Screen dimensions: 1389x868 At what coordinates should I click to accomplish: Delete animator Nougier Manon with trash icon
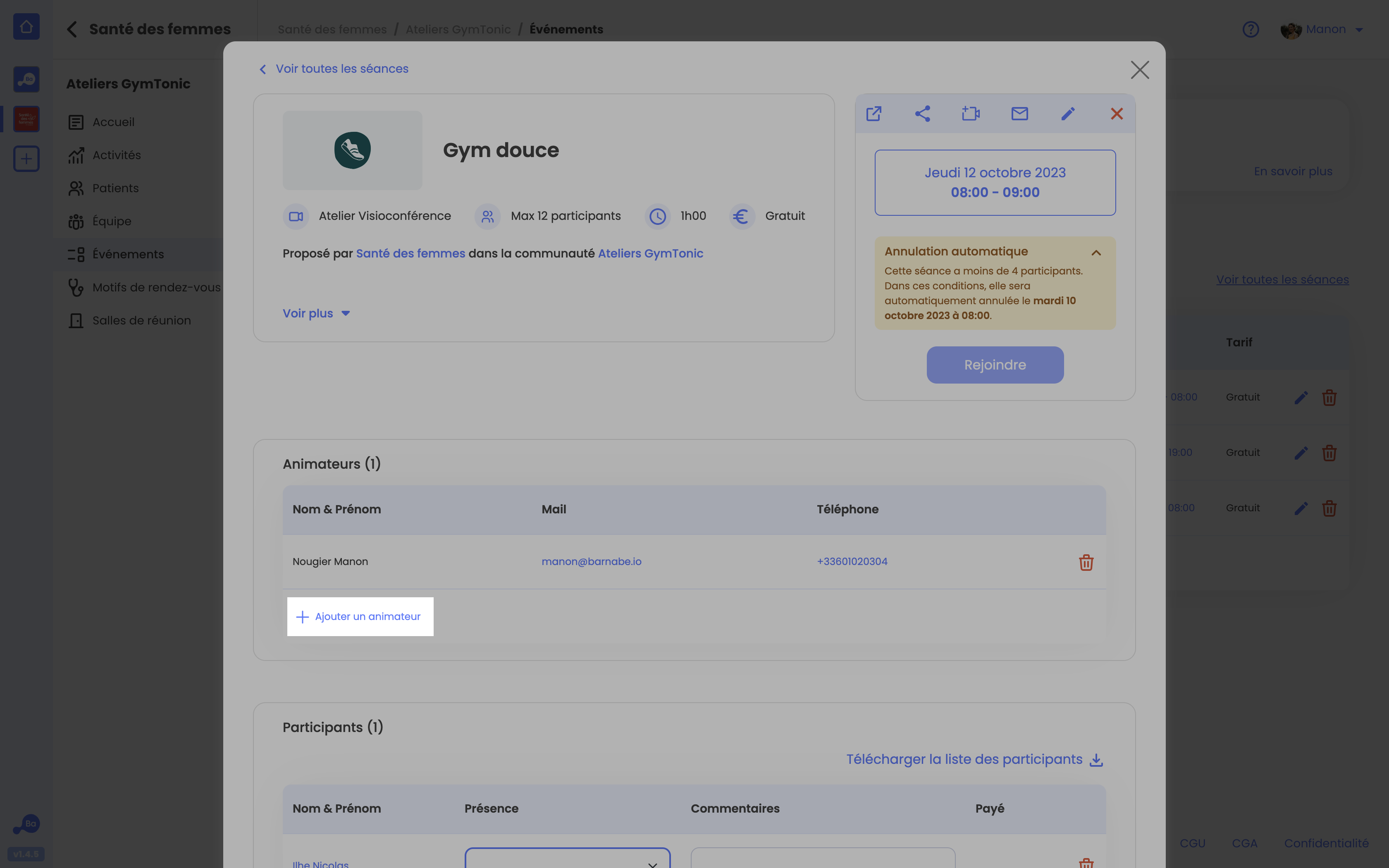click(1086, 562)
